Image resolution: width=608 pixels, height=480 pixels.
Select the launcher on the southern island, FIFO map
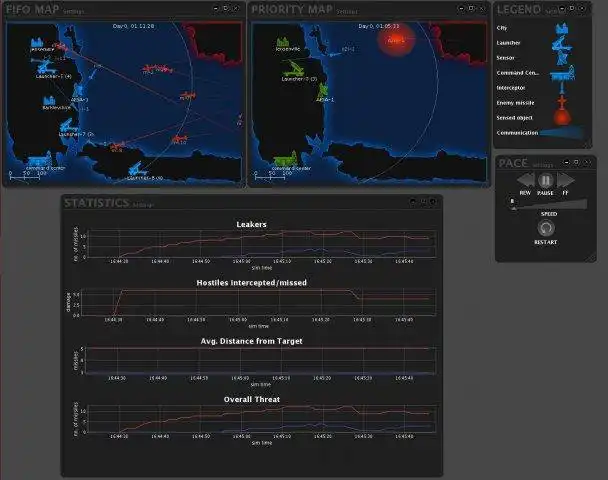click(x=136, y=169)
